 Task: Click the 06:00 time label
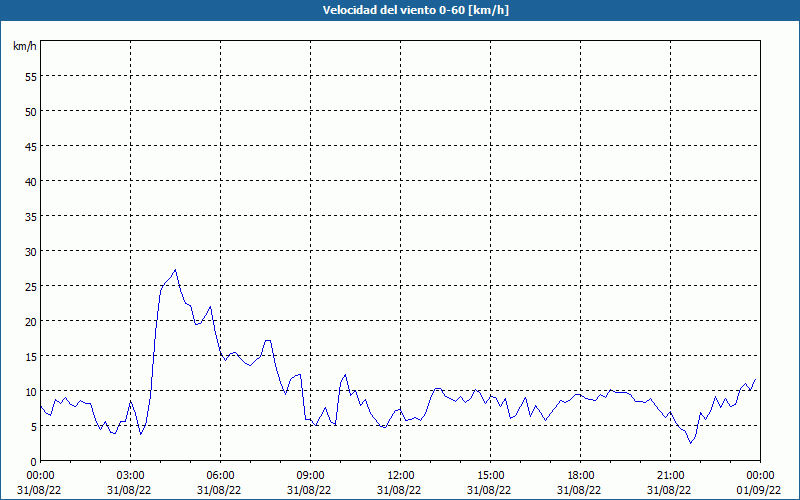220,476
